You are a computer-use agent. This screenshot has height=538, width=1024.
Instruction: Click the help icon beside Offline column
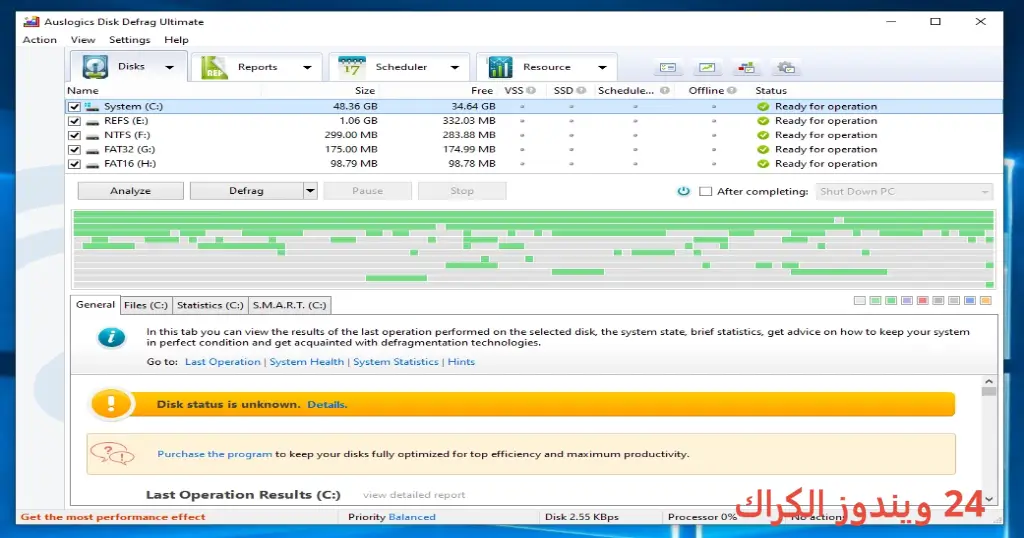click(731, 91)
